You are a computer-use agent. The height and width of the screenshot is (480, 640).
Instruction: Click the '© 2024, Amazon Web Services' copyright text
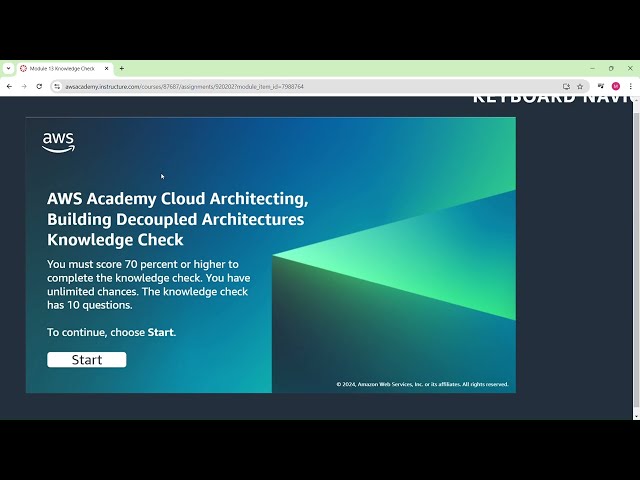tap(422, 384)
